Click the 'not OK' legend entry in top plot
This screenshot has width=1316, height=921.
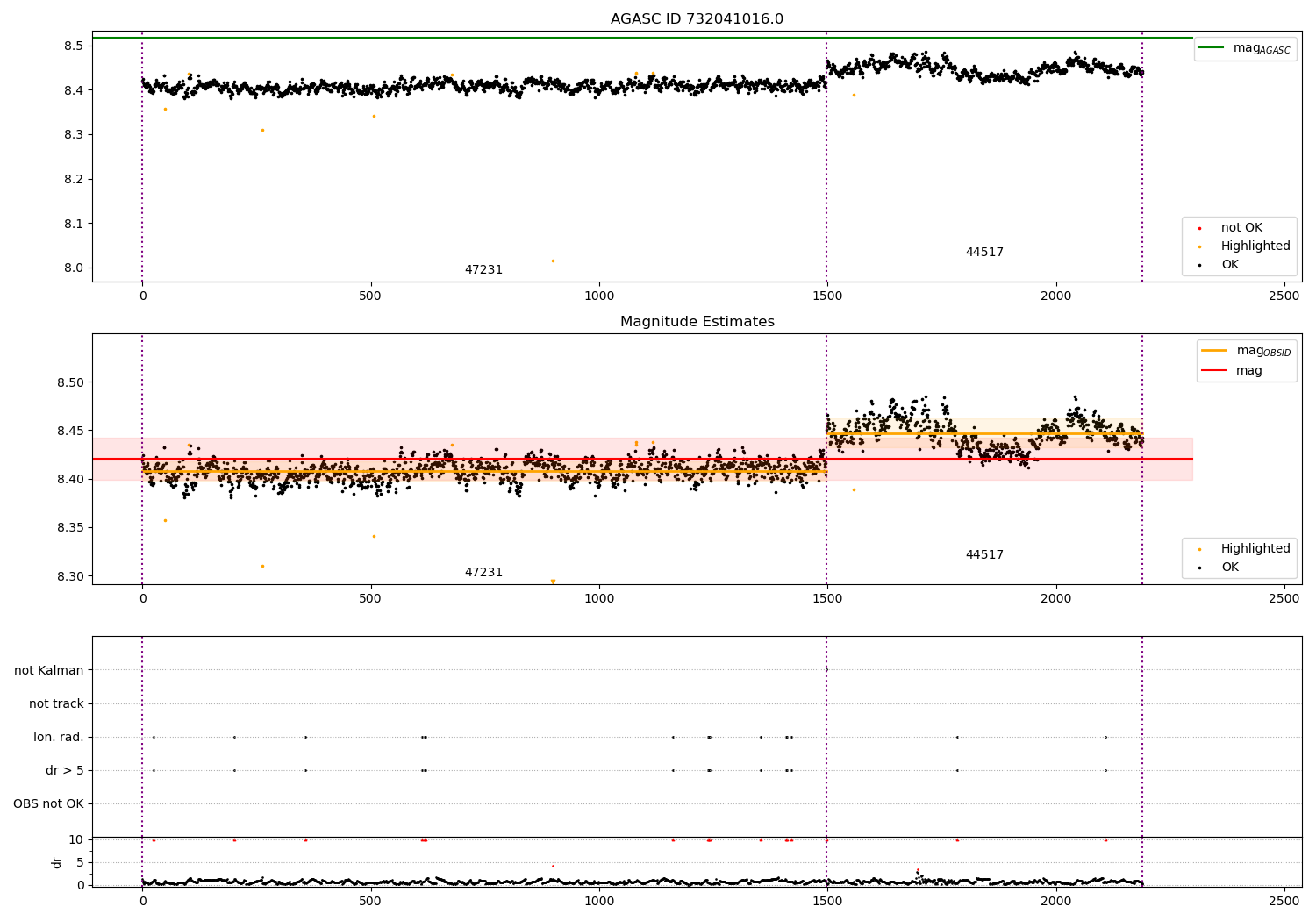pos(1241,228)
